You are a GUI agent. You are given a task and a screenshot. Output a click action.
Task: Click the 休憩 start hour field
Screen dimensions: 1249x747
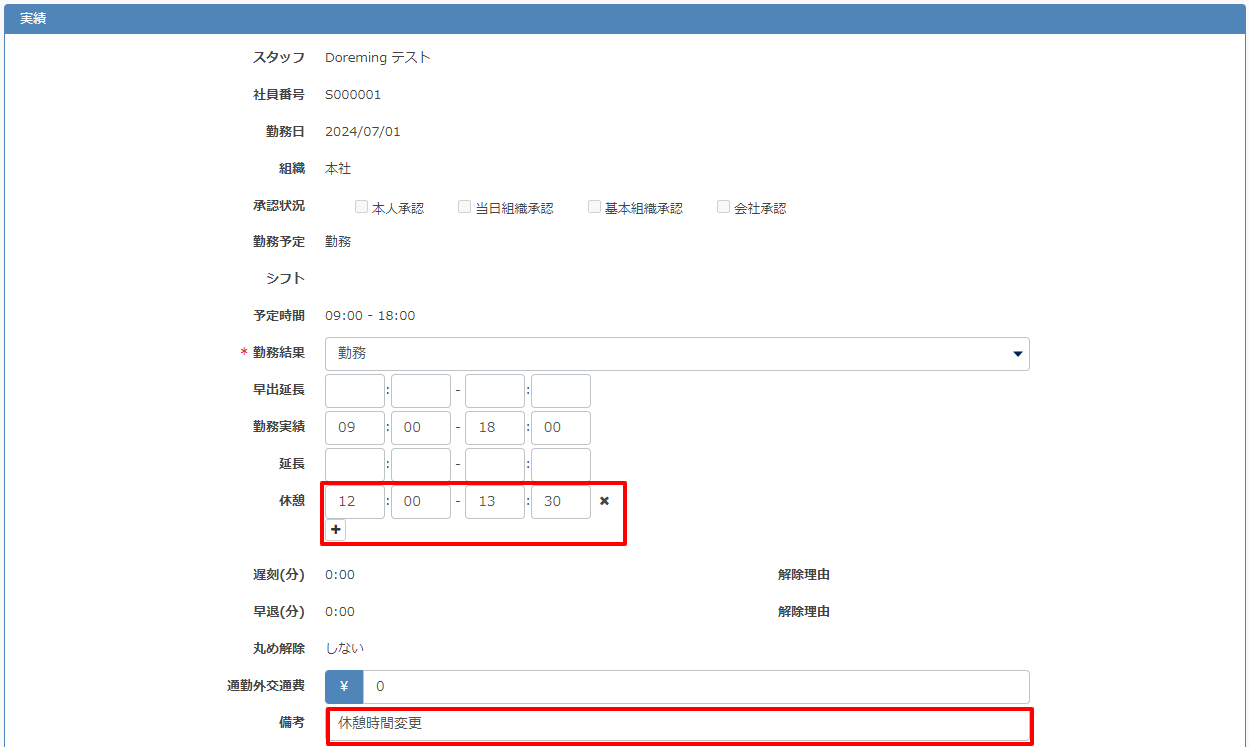click(355, 502)
